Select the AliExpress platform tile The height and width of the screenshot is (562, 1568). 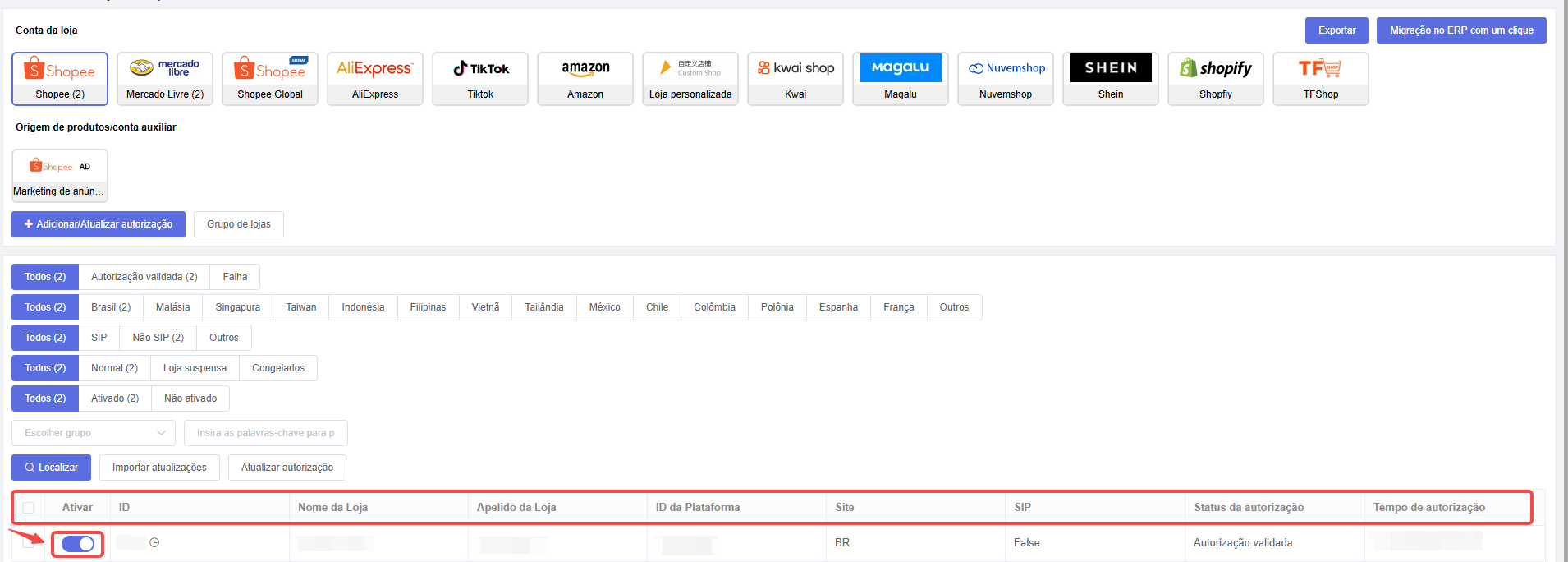coord(375,79)
